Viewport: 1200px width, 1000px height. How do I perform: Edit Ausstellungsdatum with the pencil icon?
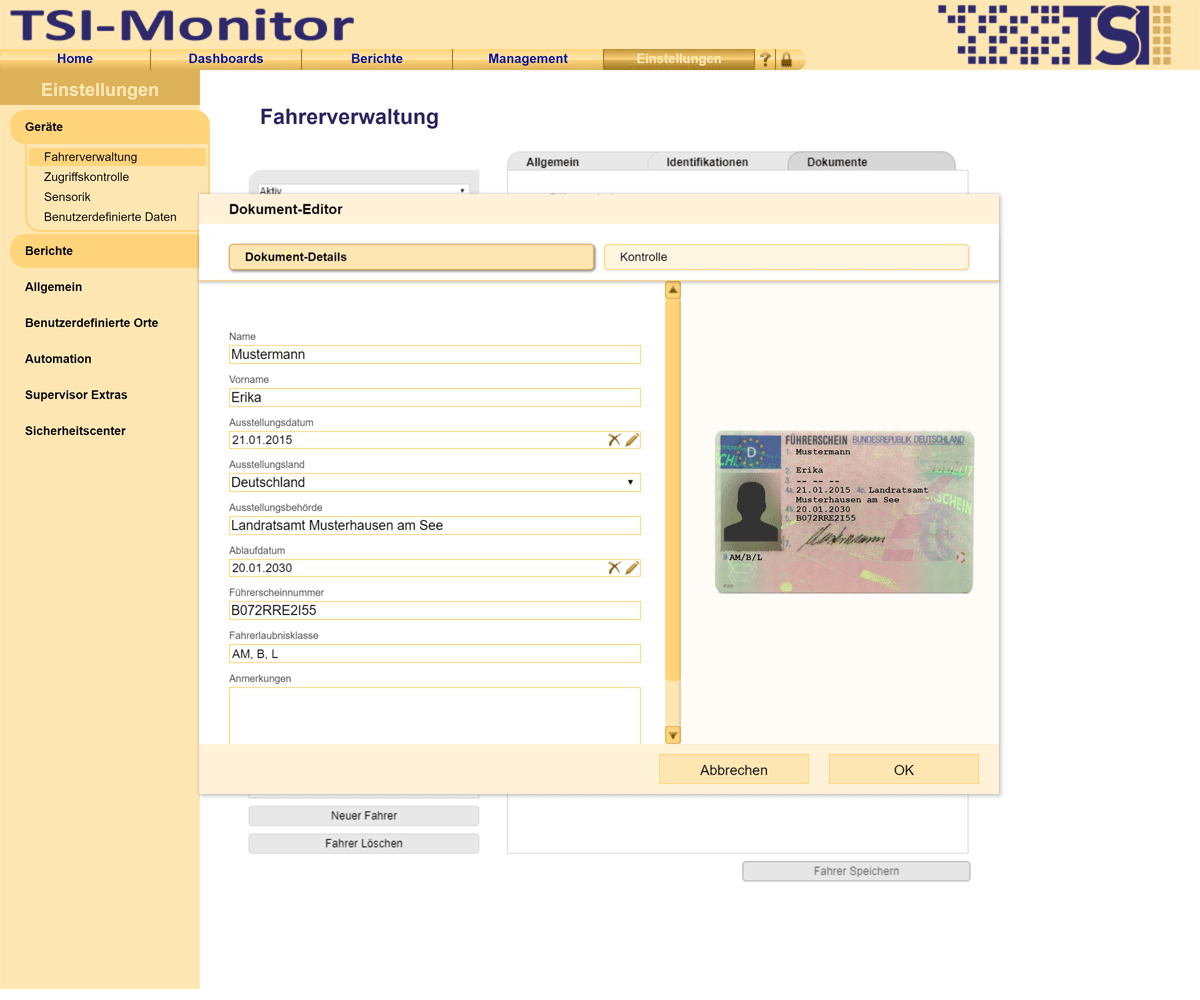coord(632,440)
